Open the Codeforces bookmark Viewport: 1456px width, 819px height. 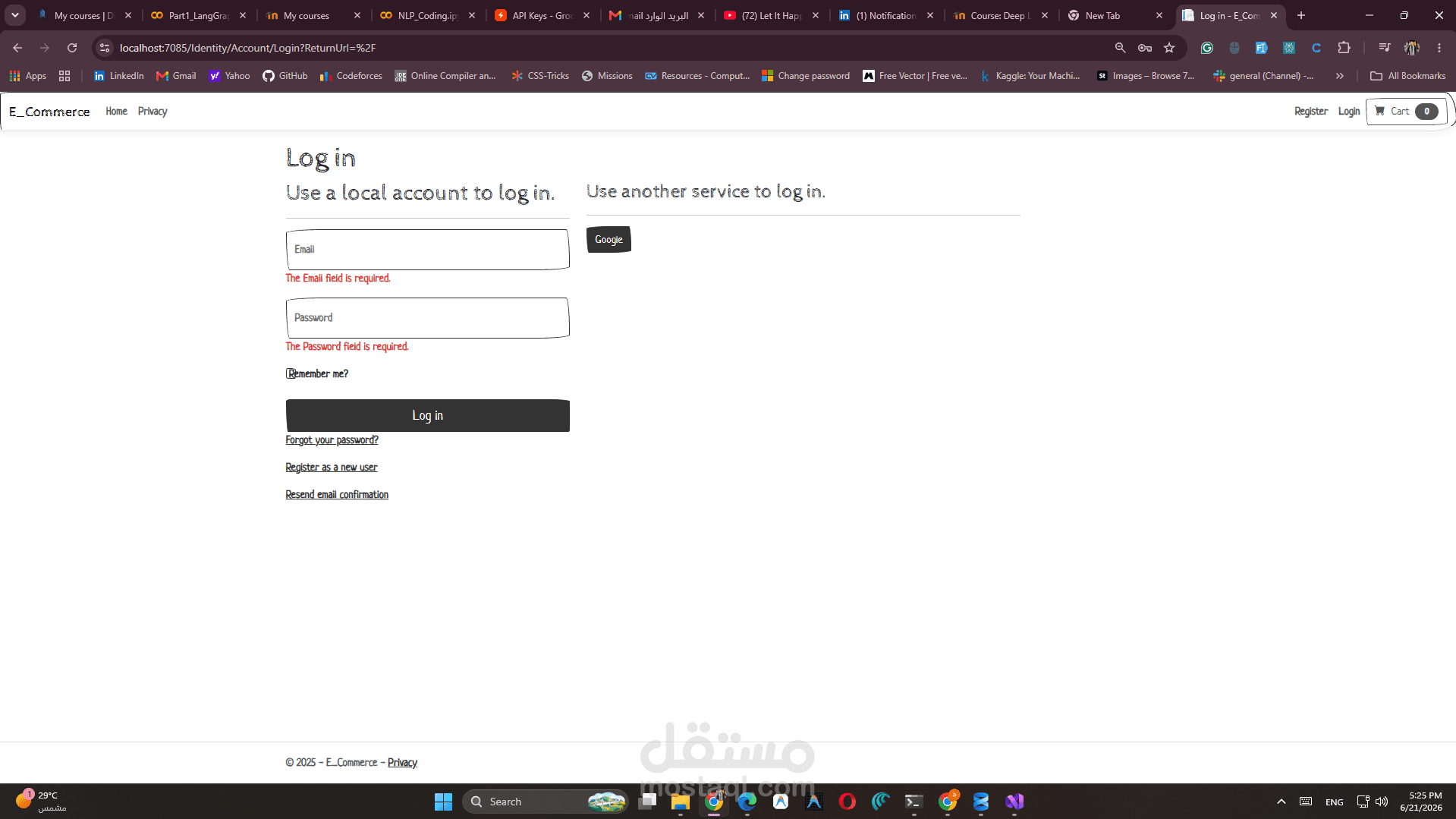point(351,76)
